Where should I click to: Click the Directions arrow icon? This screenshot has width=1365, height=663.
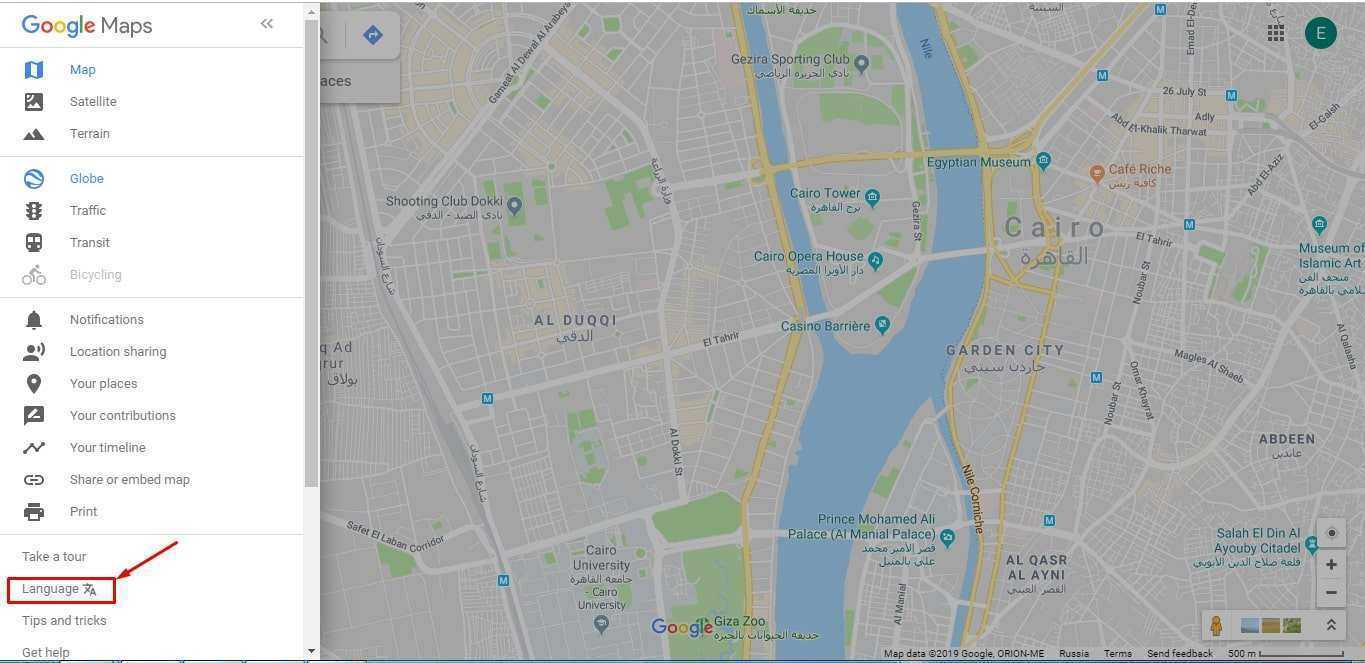click(x=373, y=35)
